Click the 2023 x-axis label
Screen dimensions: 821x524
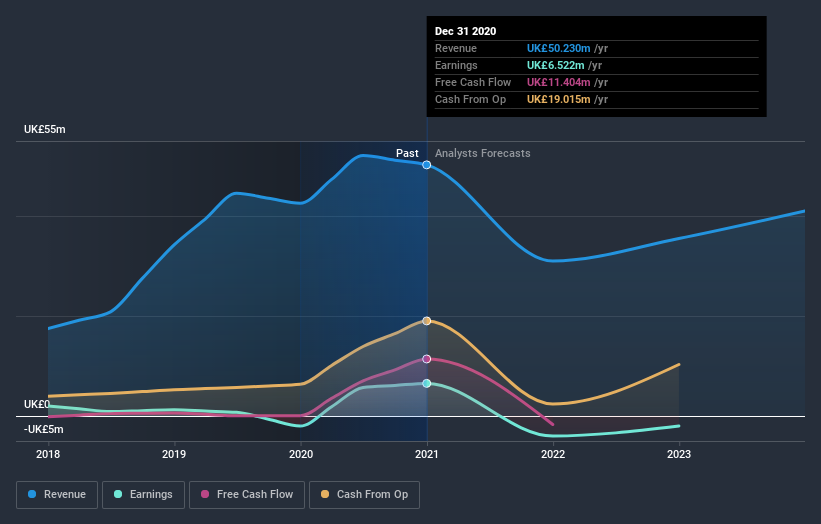pos(679,454)
